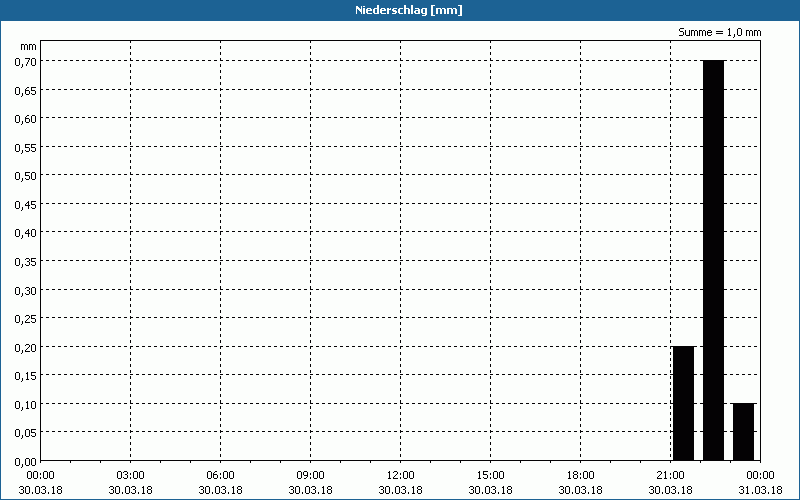Click the 0,00 y-axis label

click(x=25, y=462)
